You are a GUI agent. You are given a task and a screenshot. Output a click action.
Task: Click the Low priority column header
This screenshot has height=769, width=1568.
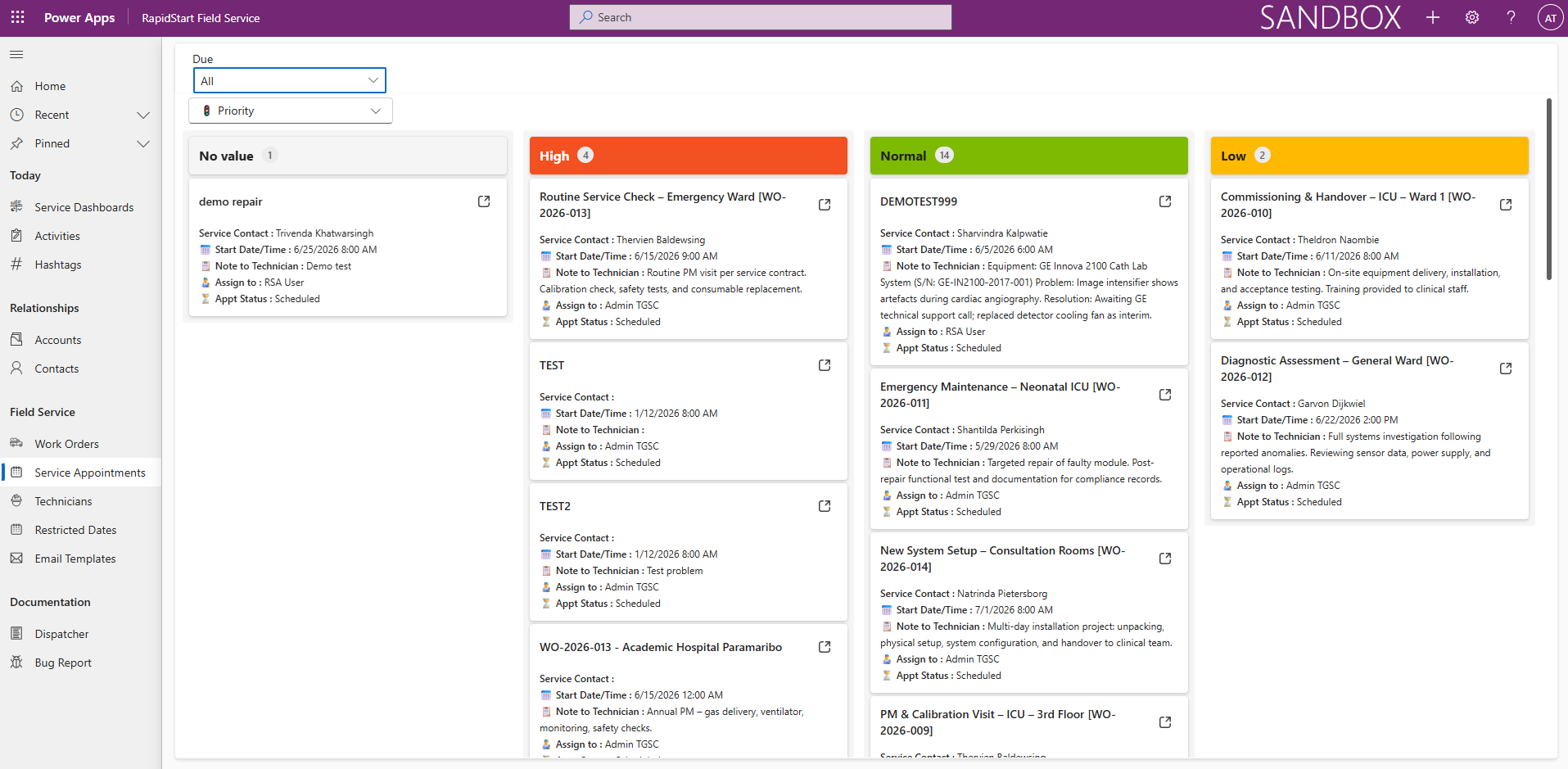(x=1370, y=156)
